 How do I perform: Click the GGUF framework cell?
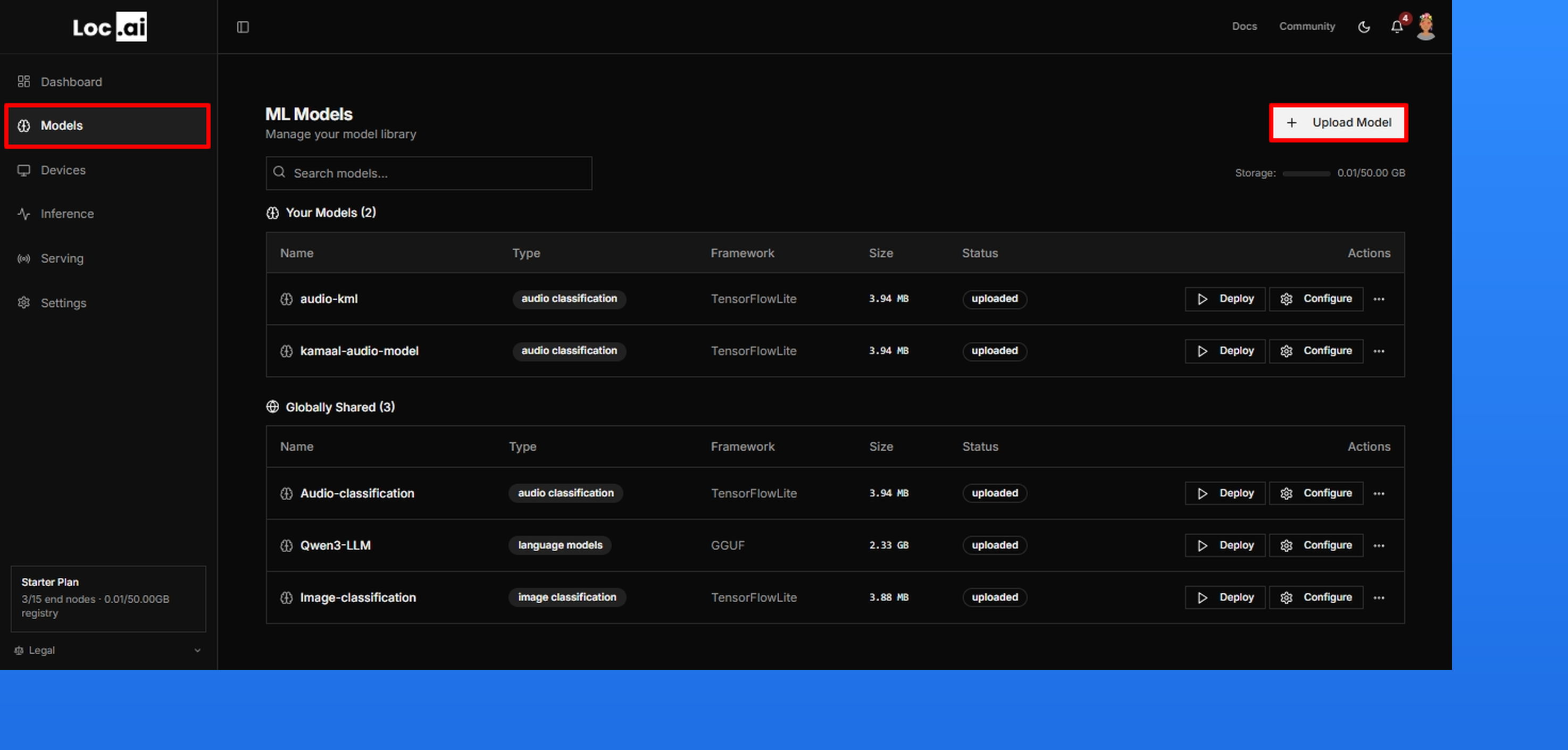tap(728, 545)
